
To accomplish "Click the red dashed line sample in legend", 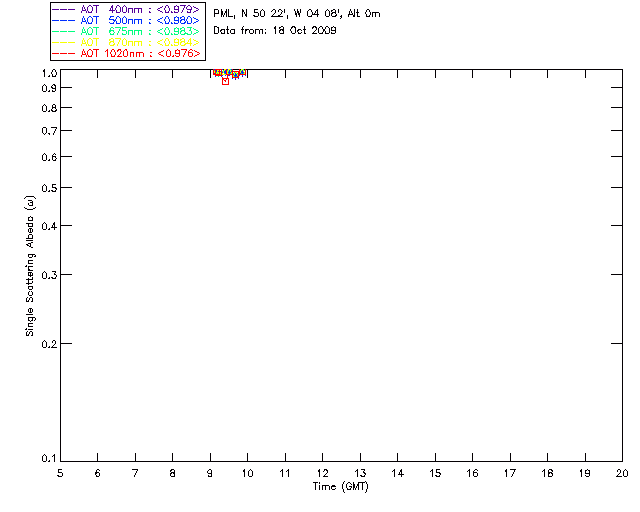I will click(x=64, y=53).
